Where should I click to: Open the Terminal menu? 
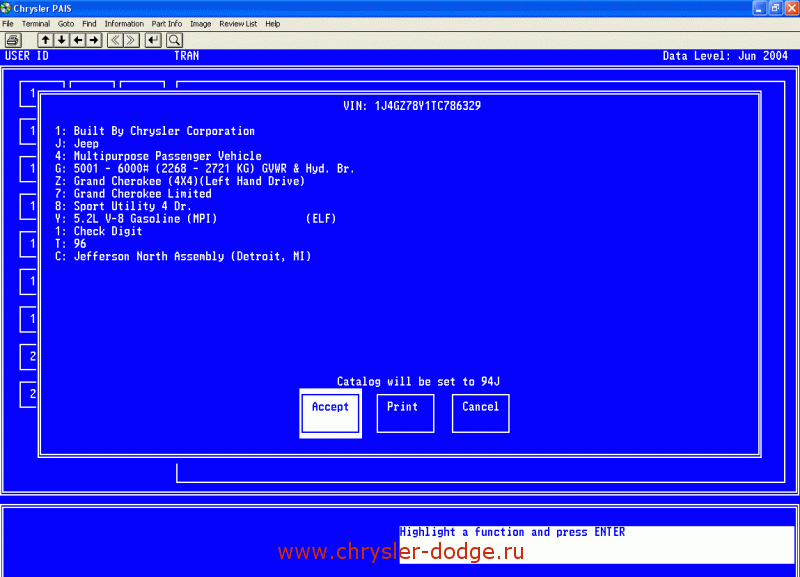[36, 23]
